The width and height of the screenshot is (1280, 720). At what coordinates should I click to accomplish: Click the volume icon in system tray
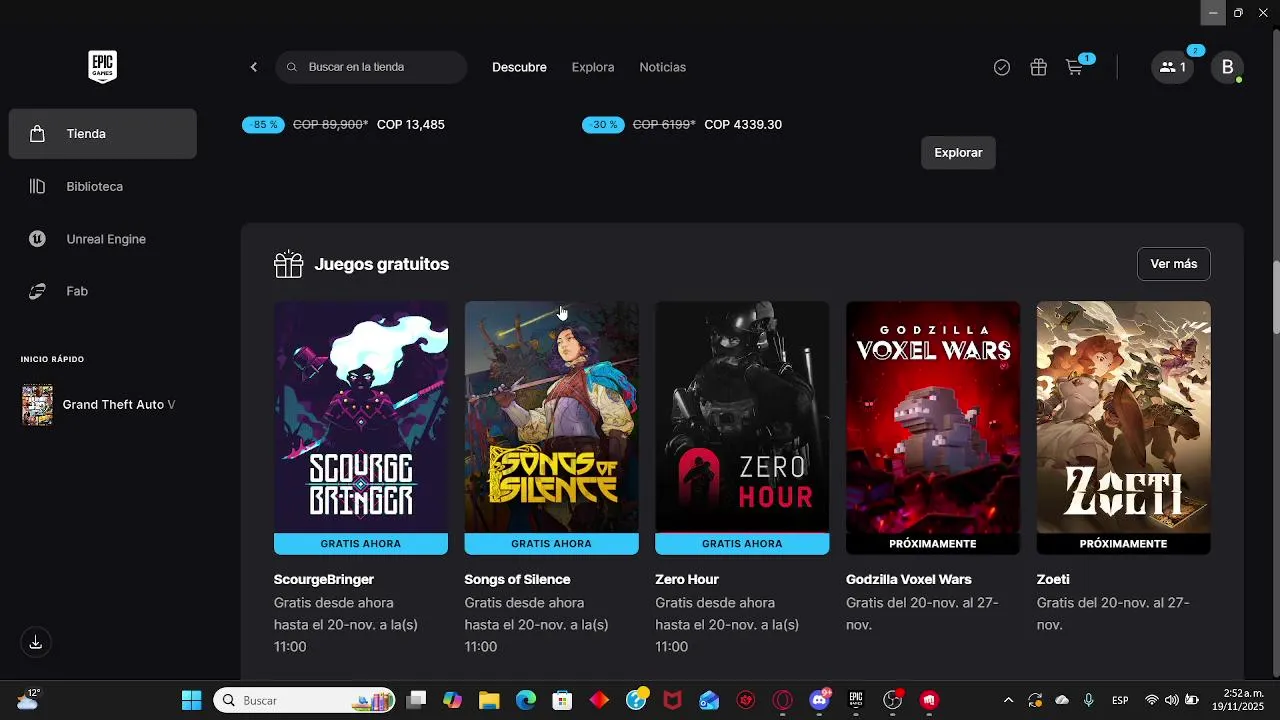point(1171,700)
